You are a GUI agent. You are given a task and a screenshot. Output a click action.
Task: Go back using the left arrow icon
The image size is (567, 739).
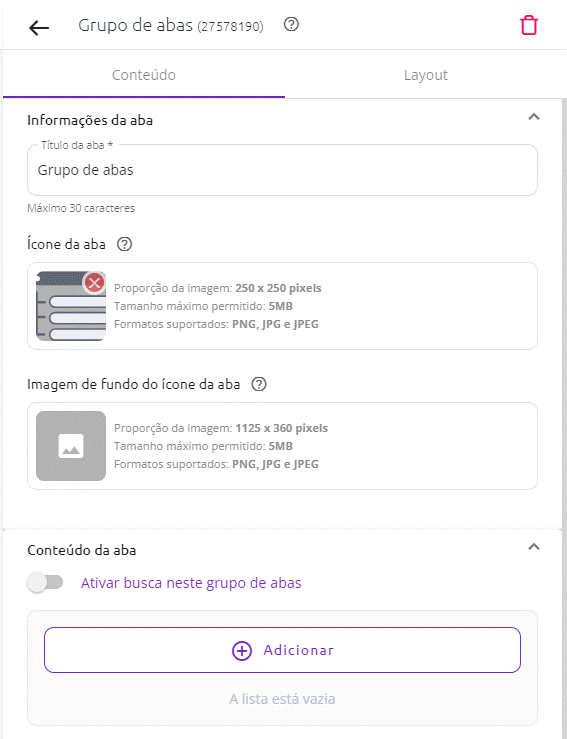pos(39,28)
